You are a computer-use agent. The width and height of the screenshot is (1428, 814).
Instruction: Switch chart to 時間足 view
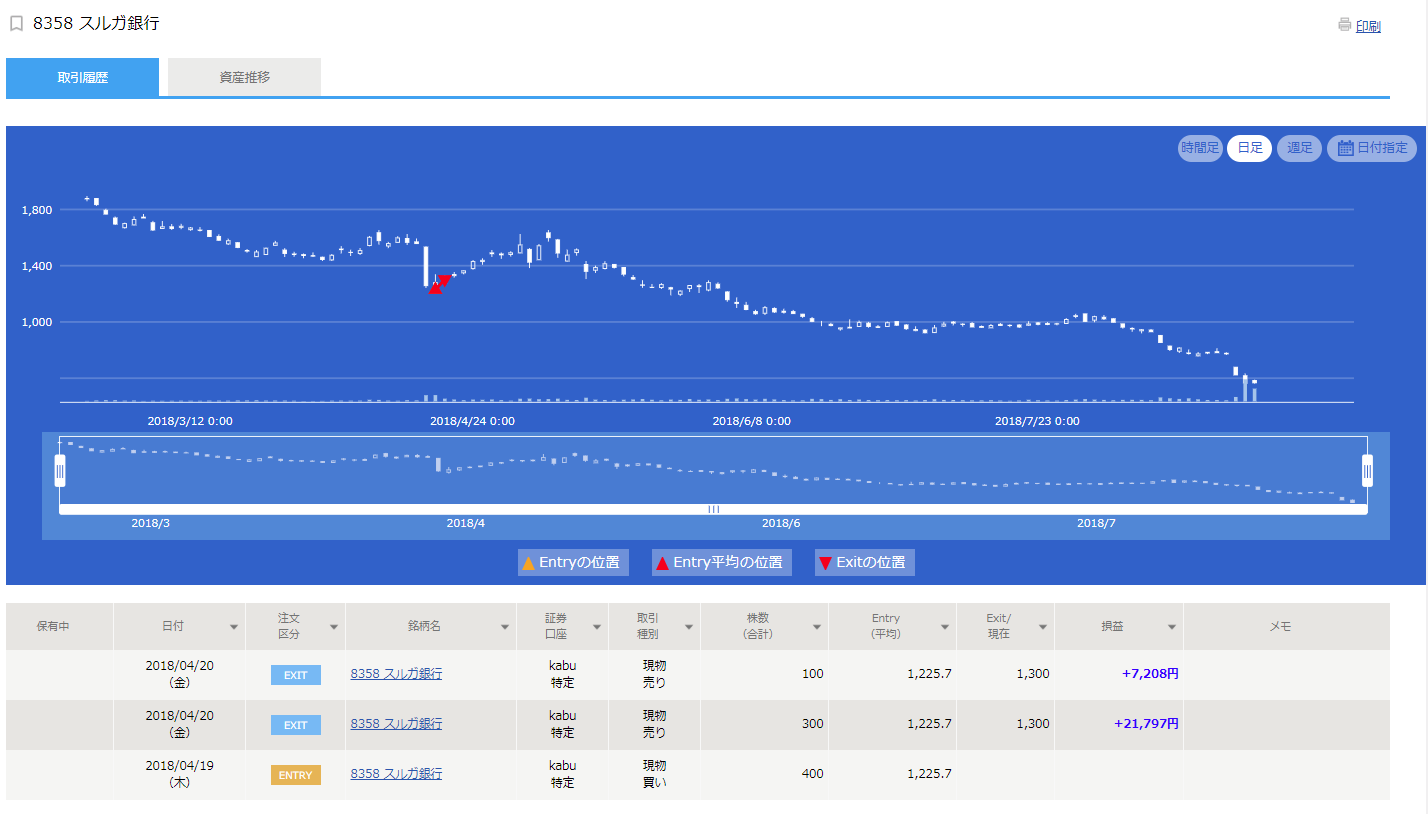(x=1200, y=148)
